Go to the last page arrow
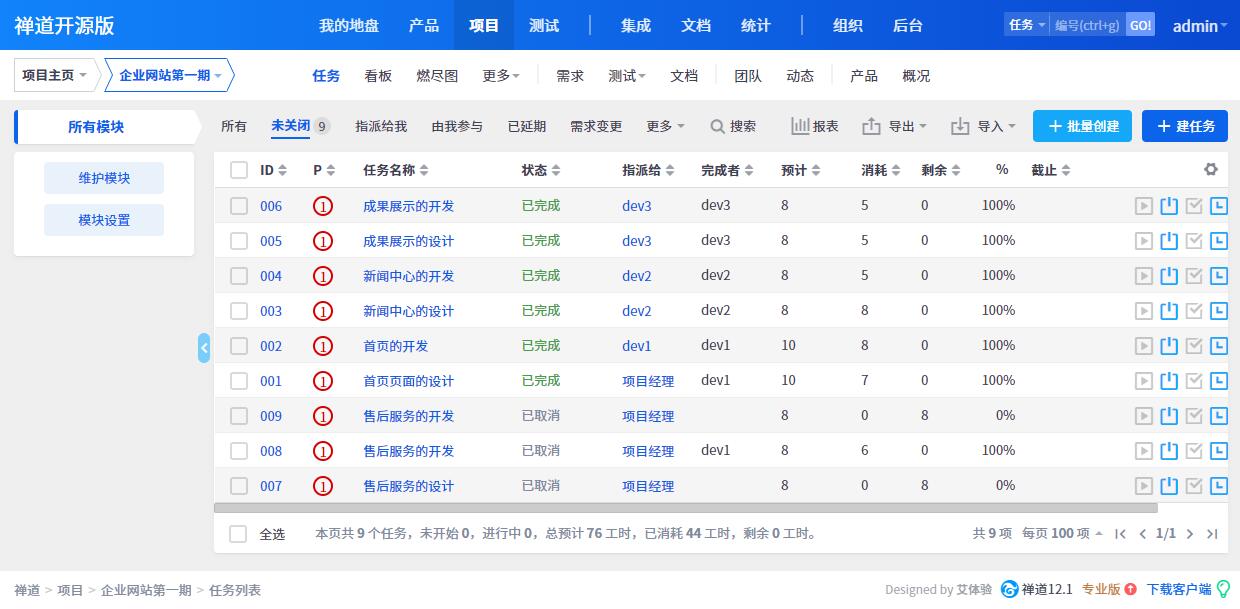The width and height of the screenshot is (1240, 609). [1212, 534]
